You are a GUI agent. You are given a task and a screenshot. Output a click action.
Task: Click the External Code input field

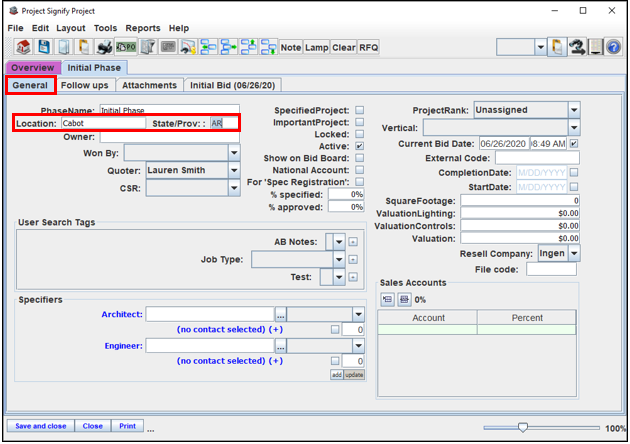coord(538,158)
